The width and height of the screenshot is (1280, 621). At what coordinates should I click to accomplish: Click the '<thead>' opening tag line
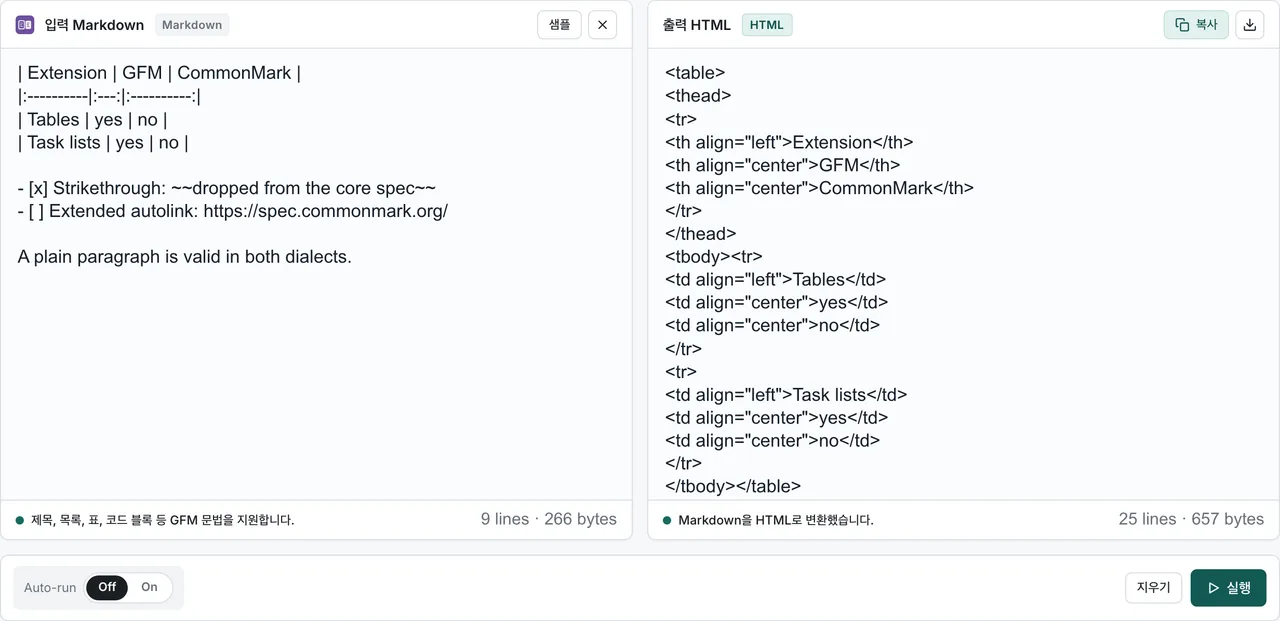pyautogui.click(x=698, y=96)
